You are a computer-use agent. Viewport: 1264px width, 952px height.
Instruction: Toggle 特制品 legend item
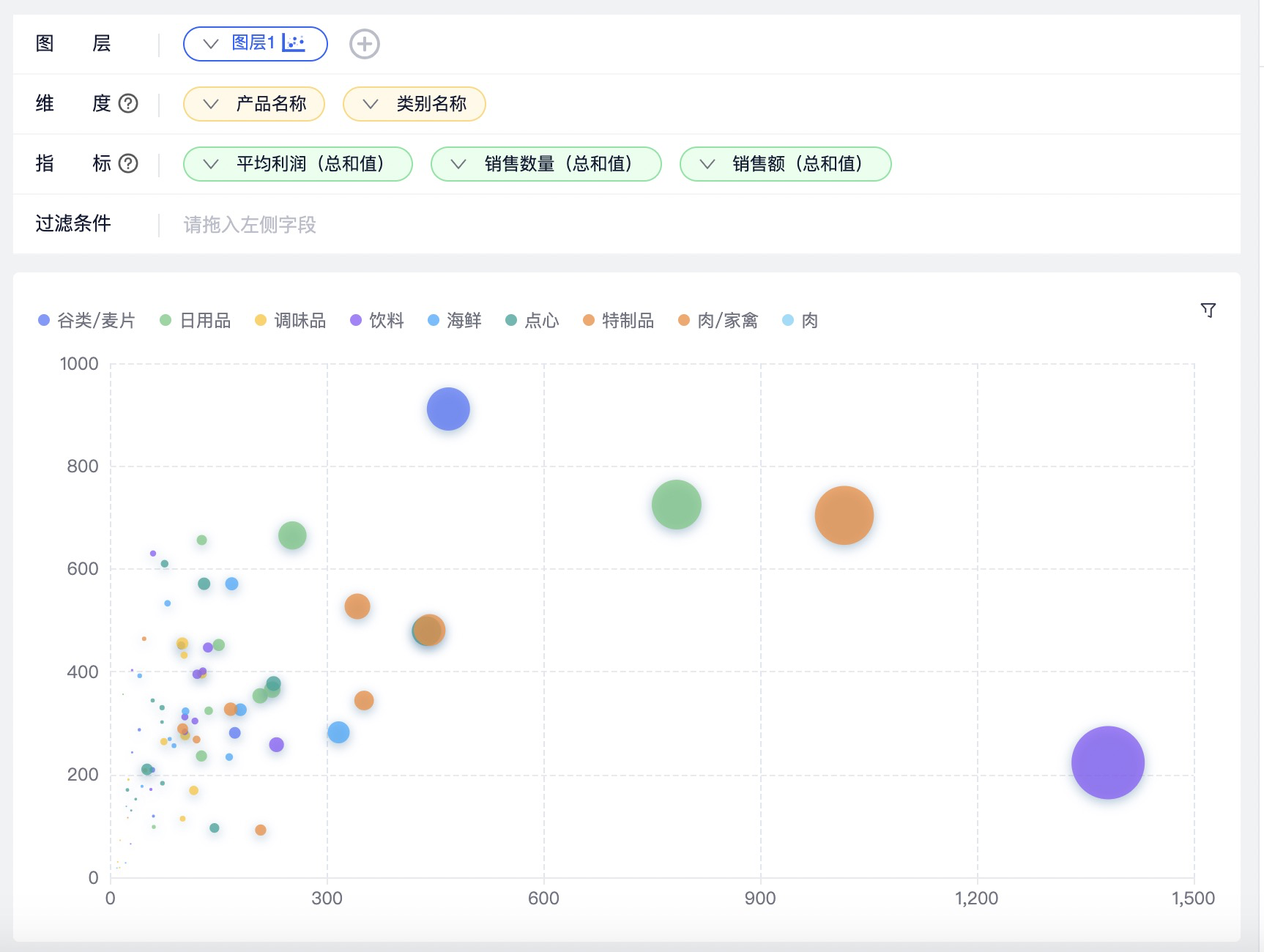(619, 321)
